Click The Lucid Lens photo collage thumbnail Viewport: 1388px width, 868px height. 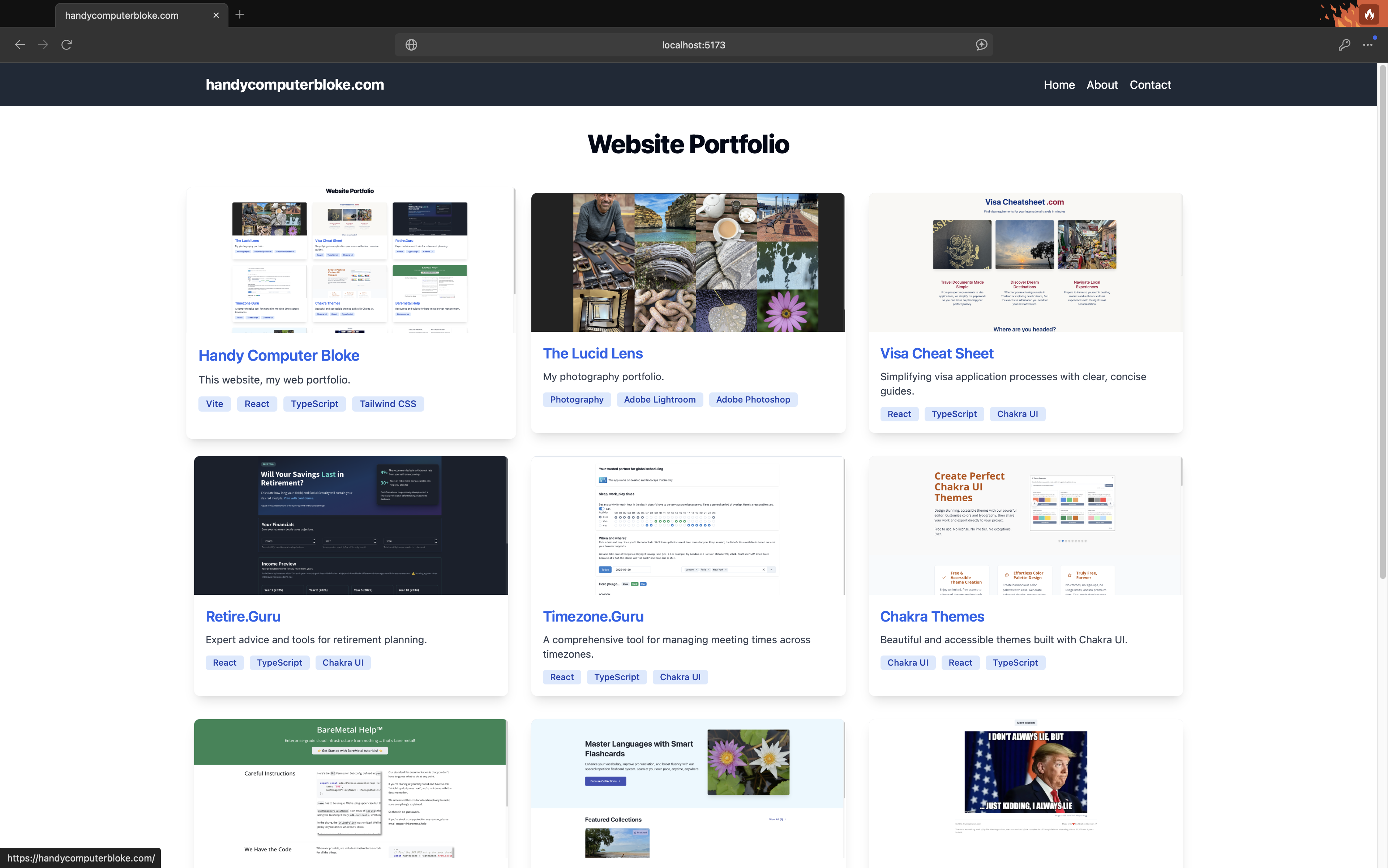688,262
